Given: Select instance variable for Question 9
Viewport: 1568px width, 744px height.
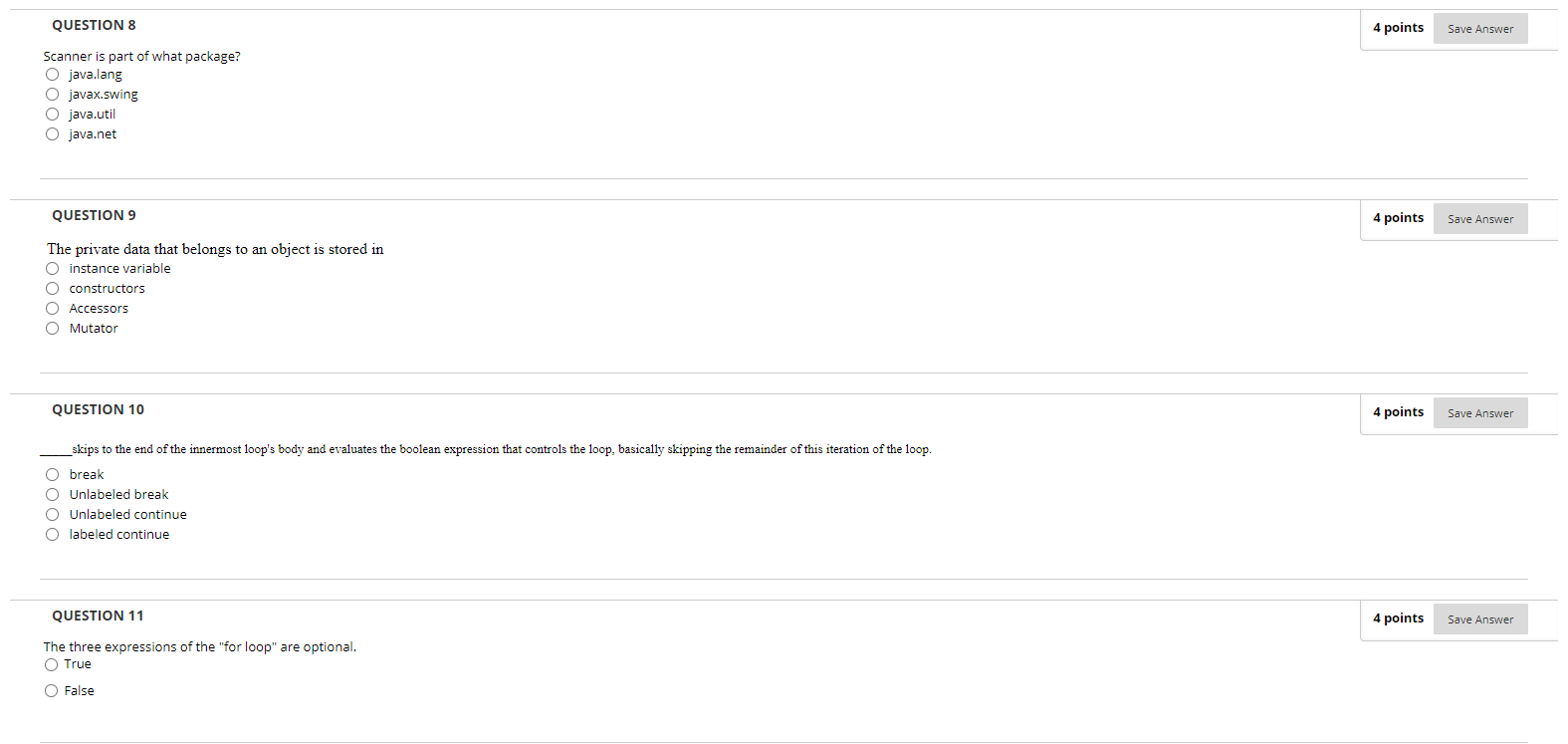Looking at the screenshot, I should (x=52, y=269).
